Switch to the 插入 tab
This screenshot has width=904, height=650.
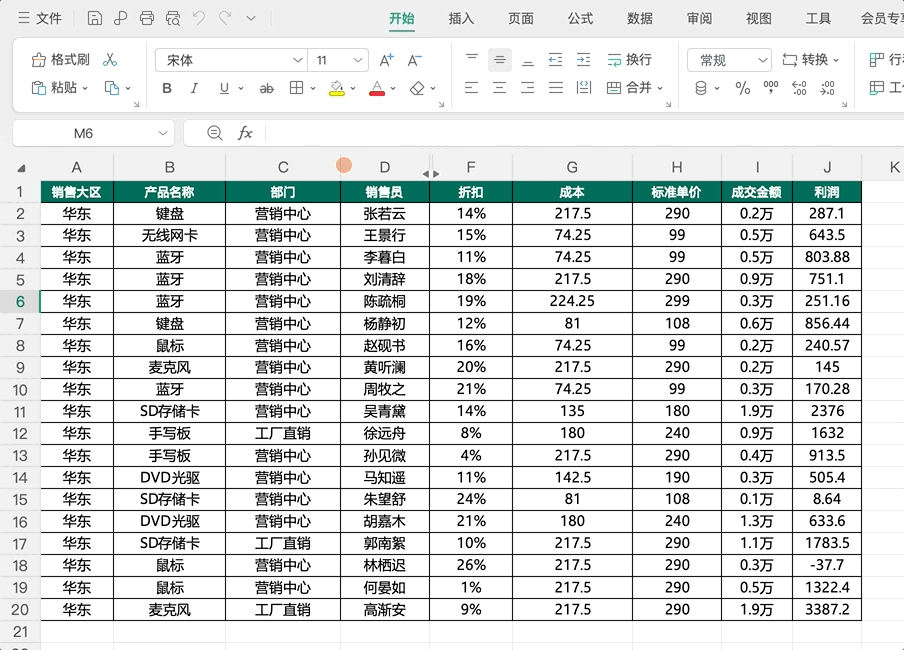point(461,18)
